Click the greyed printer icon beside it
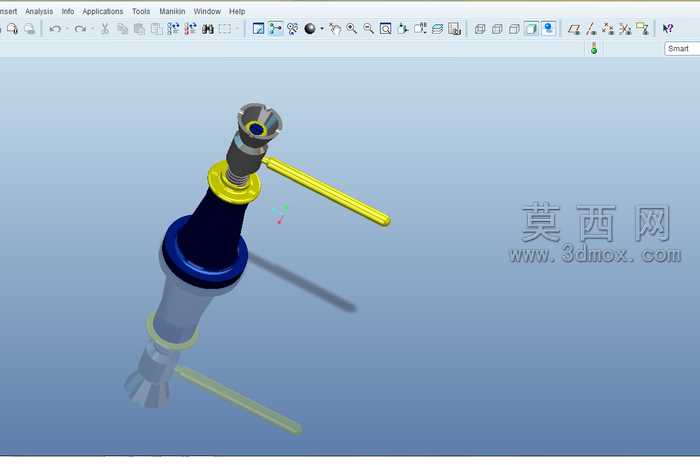 tap(29, 29)
